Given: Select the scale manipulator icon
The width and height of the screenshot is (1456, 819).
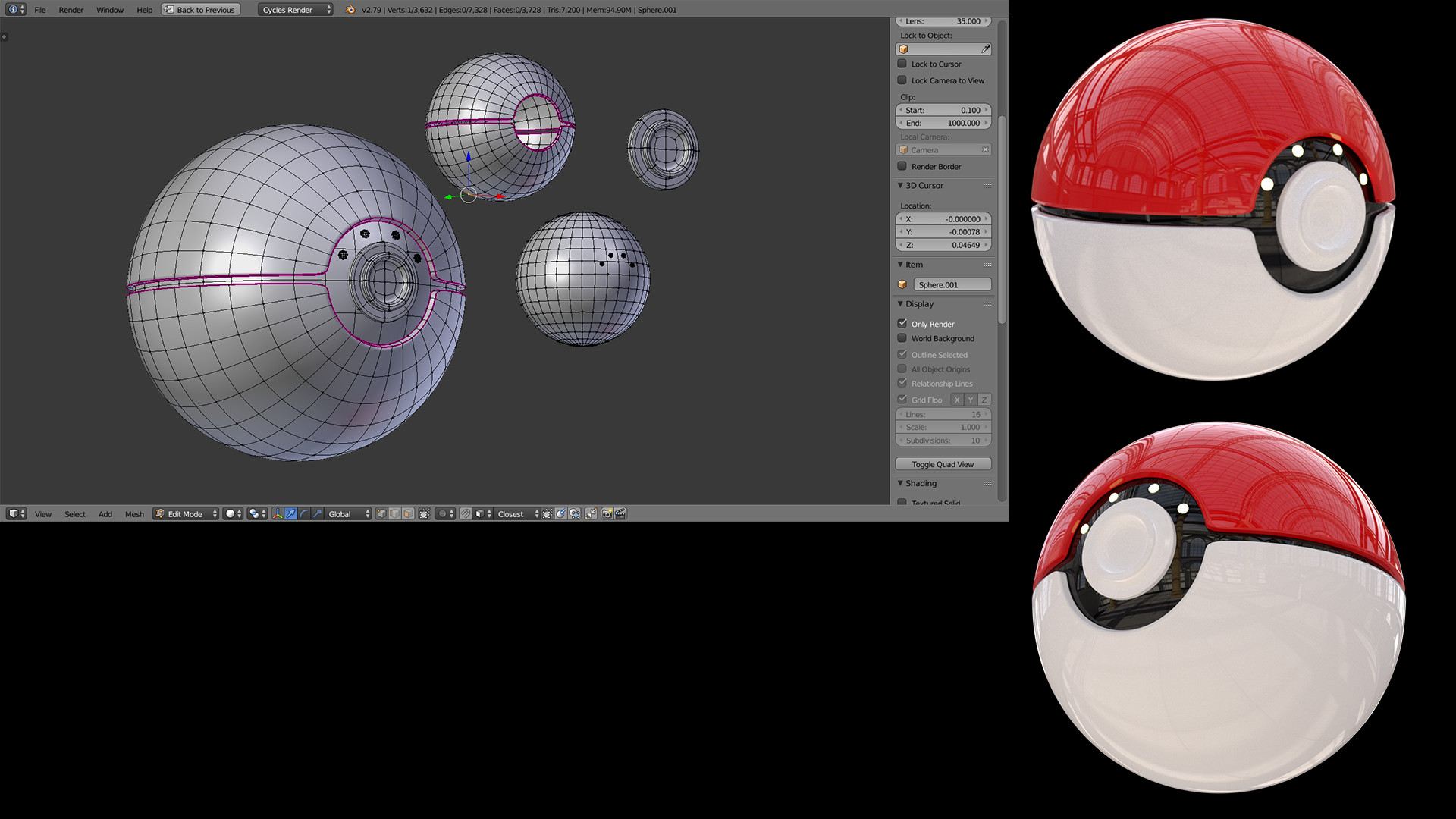Looking at the screenshot, I should click(317, 514).
